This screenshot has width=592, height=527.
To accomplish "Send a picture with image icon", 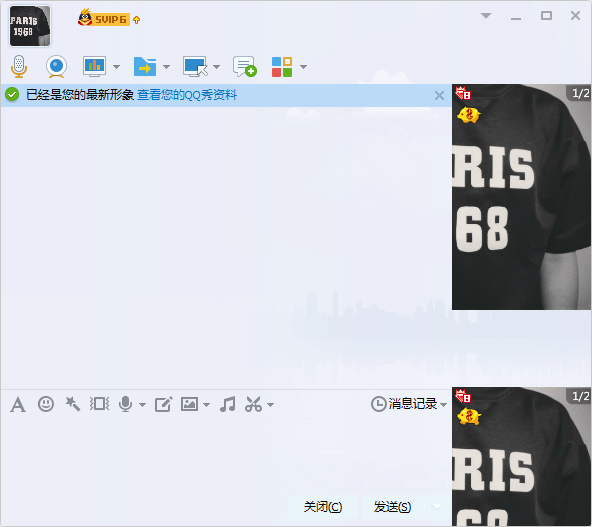I will tap(189, 404).
